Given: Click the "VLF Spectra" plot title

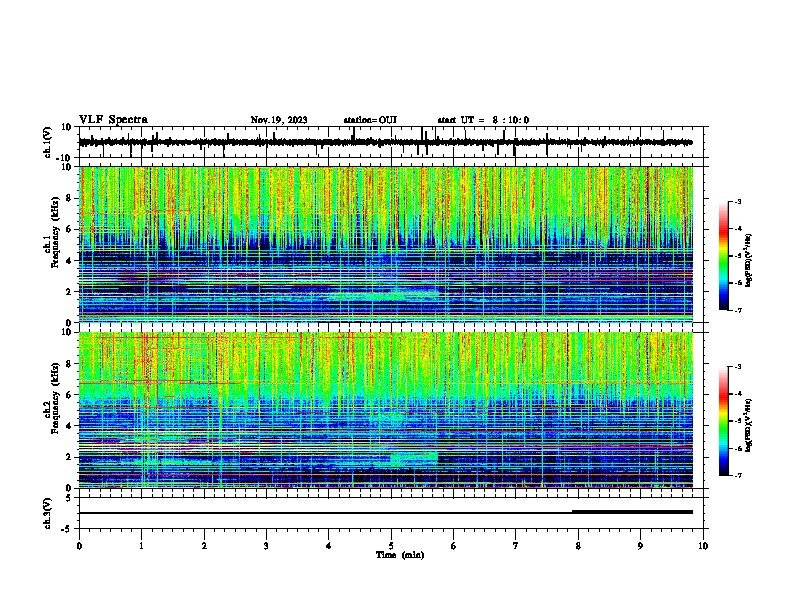Looking at the screenshot, I should point(113,120).
